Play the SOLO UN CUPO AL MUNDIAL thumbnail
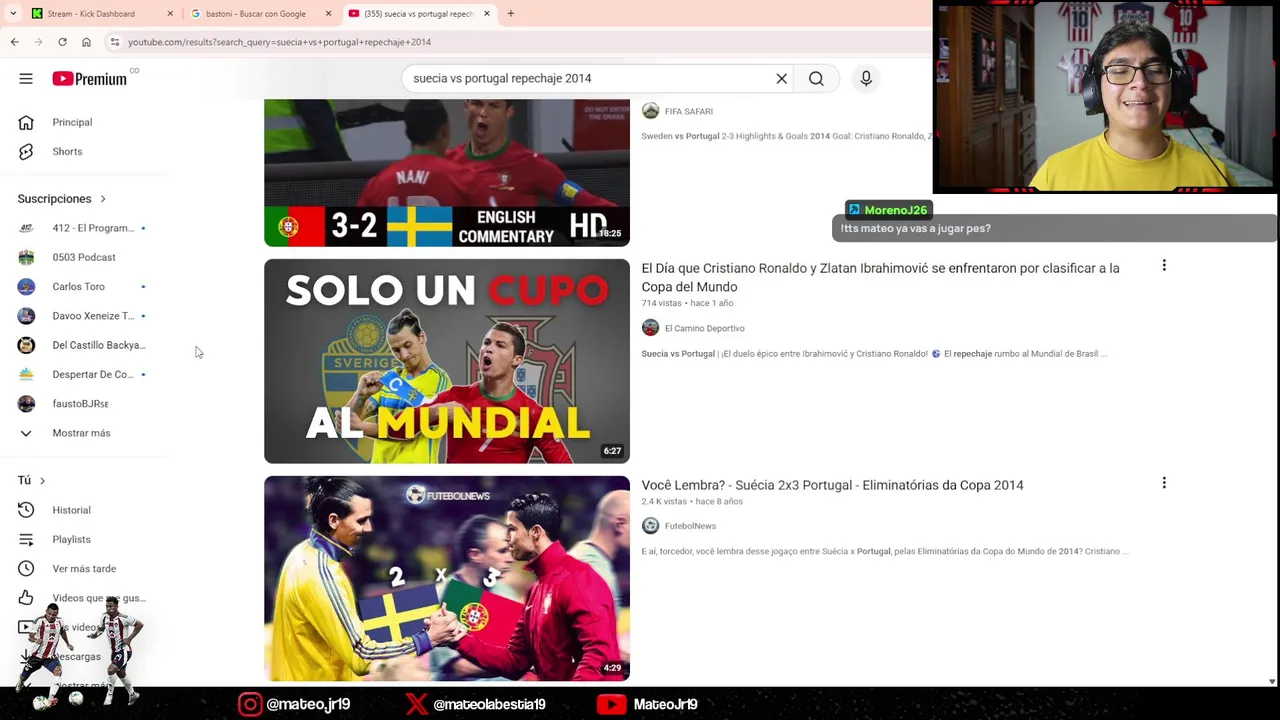The width and height of the screenshot is (1280, 720). tap(447, 361)
